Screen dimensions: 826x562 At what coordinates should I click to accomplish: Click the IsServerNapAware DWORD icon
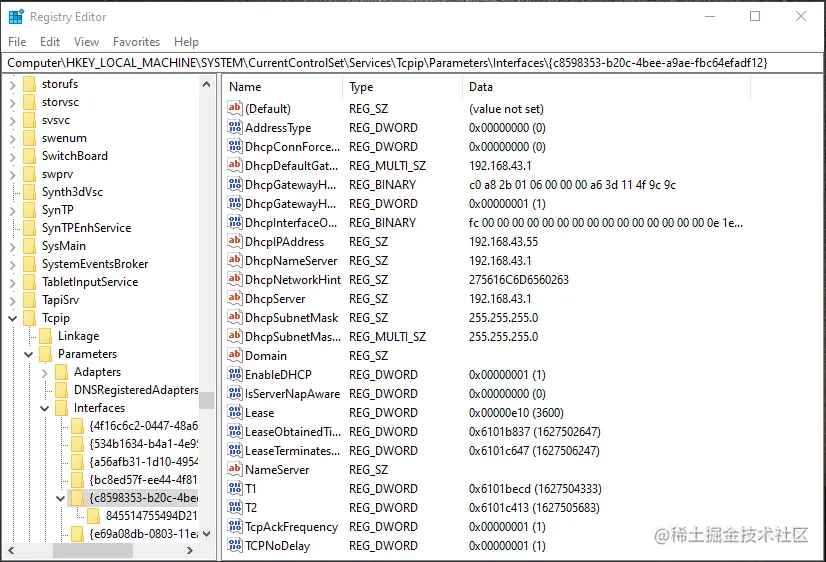[x=234, y=393]
